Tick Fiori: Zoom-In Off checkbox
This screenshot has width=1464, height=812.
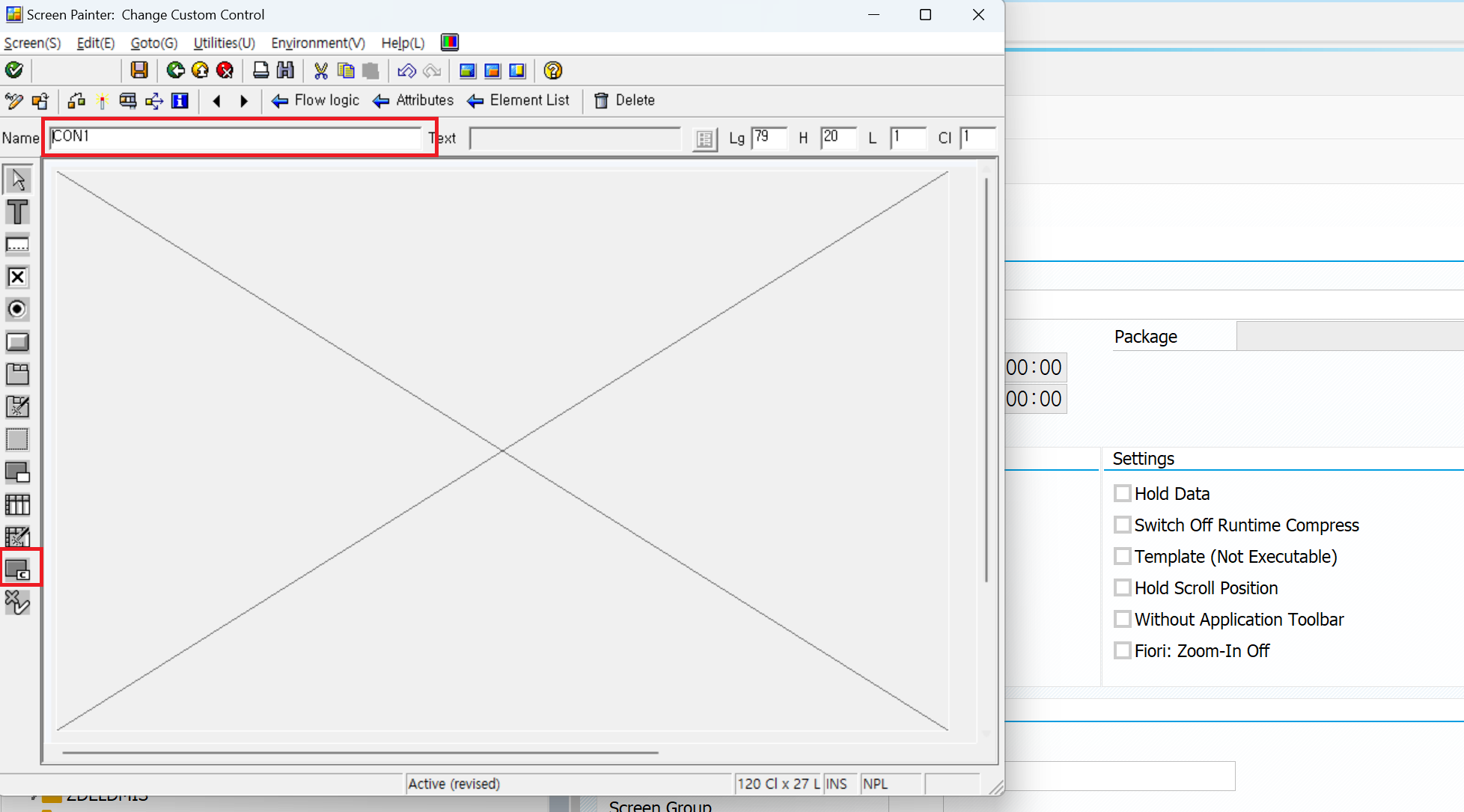click(x=1122, y=650)
